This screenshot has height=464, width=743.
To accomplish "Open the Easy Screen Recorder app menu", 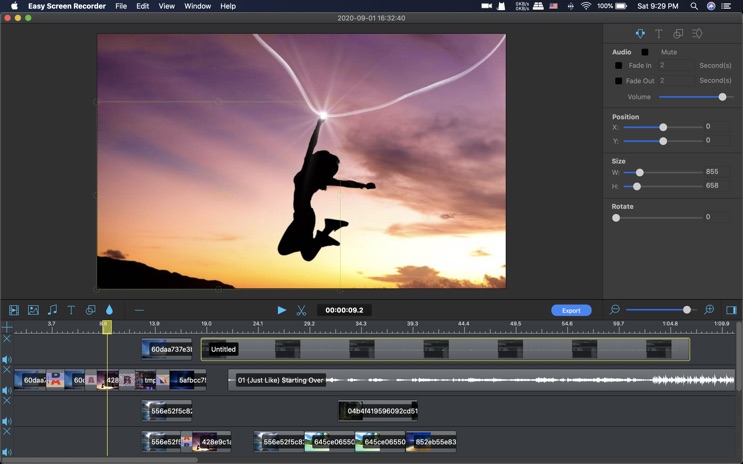I will point(67,6).
